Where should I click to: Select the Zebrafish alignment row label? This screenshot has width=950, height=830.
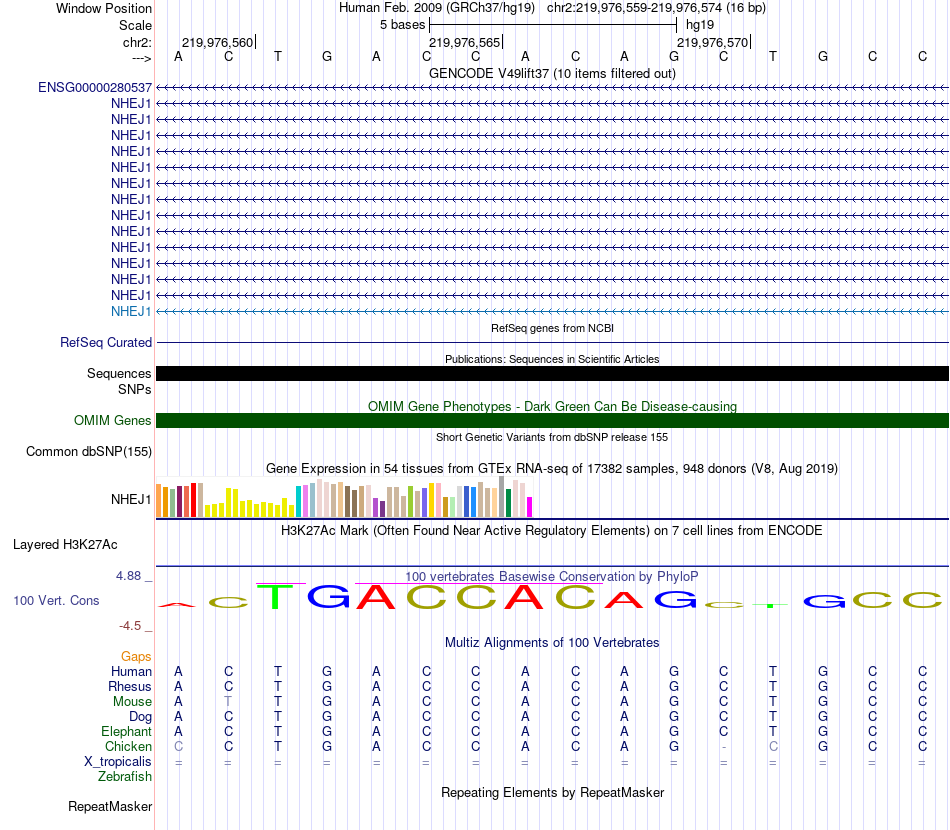point(125,776)
